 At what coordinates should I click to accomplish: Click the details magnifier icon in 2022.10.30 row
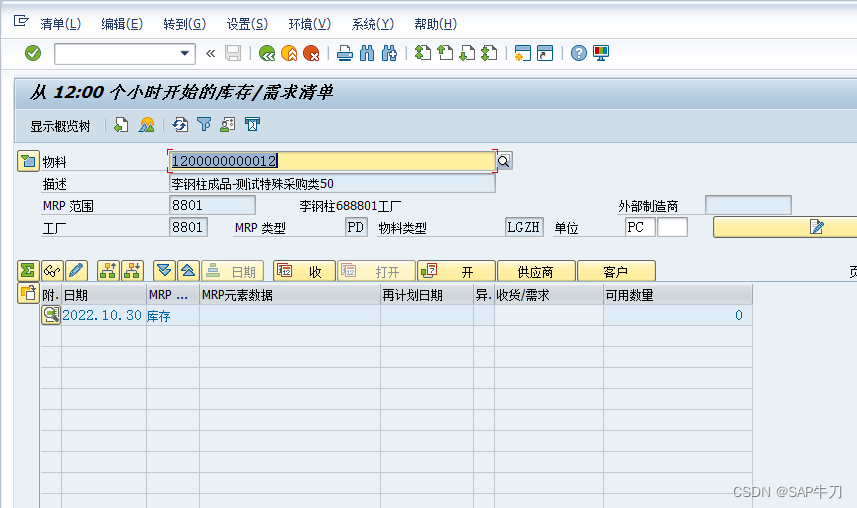point(51,315)
